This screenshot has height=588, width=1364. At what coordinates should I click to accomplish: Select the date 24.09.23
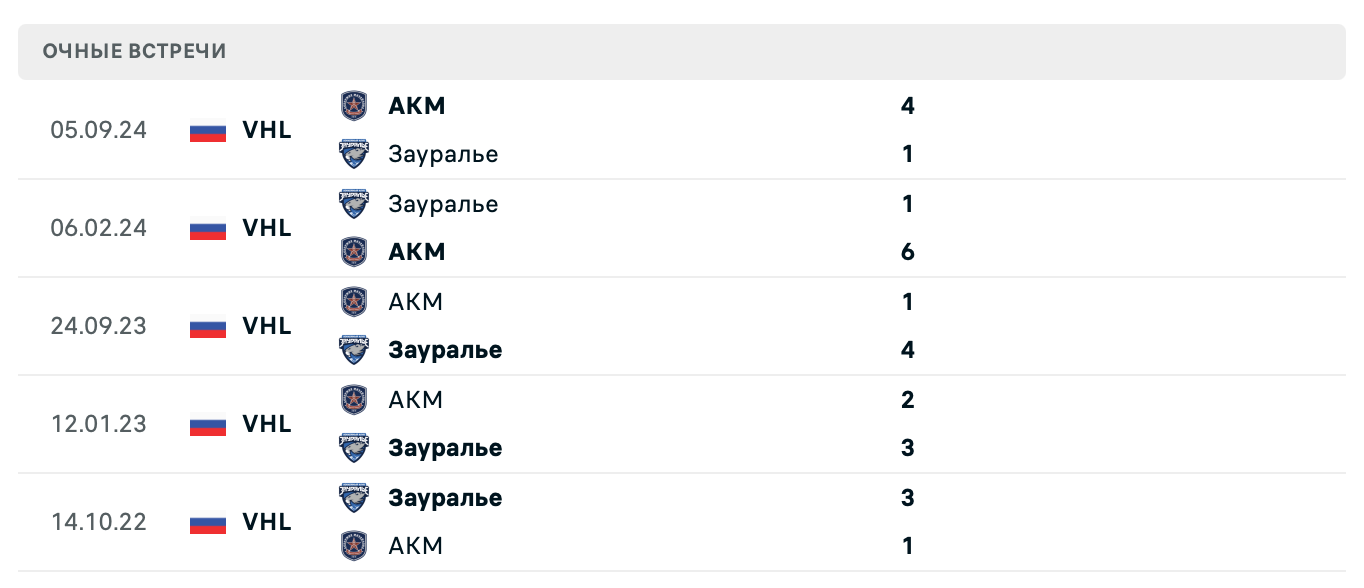point(98,326)
